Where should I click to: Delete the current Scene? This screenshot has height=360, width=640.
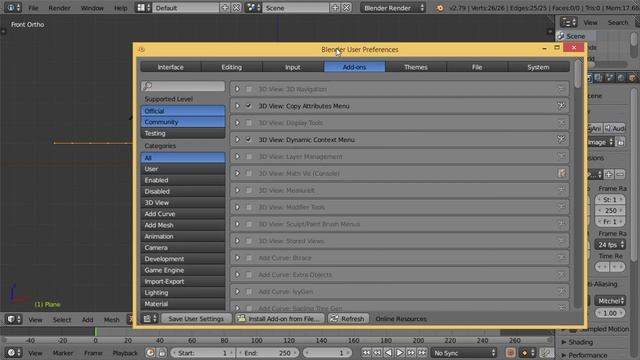[347, 8]
